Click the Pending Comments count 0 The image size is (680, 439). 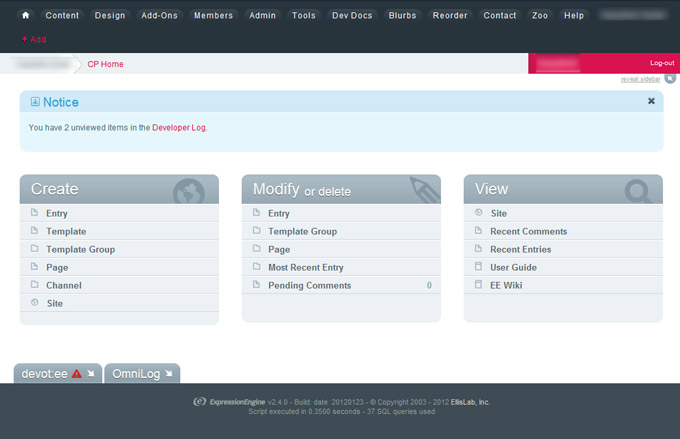(429, 285)
